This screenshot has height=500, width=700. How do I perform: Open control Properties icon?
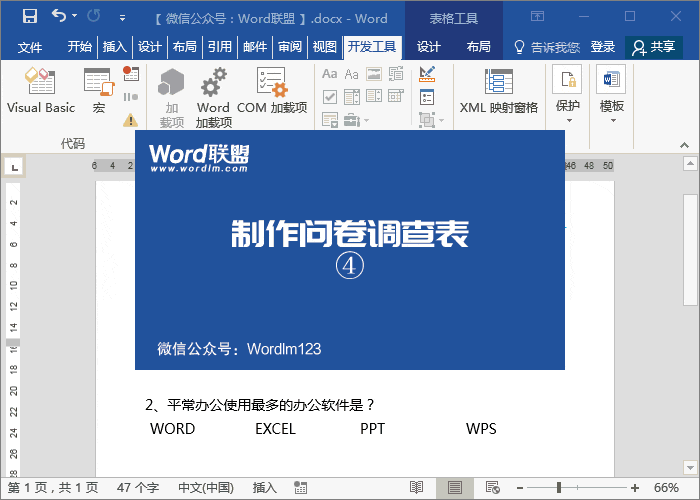point(427,97)
